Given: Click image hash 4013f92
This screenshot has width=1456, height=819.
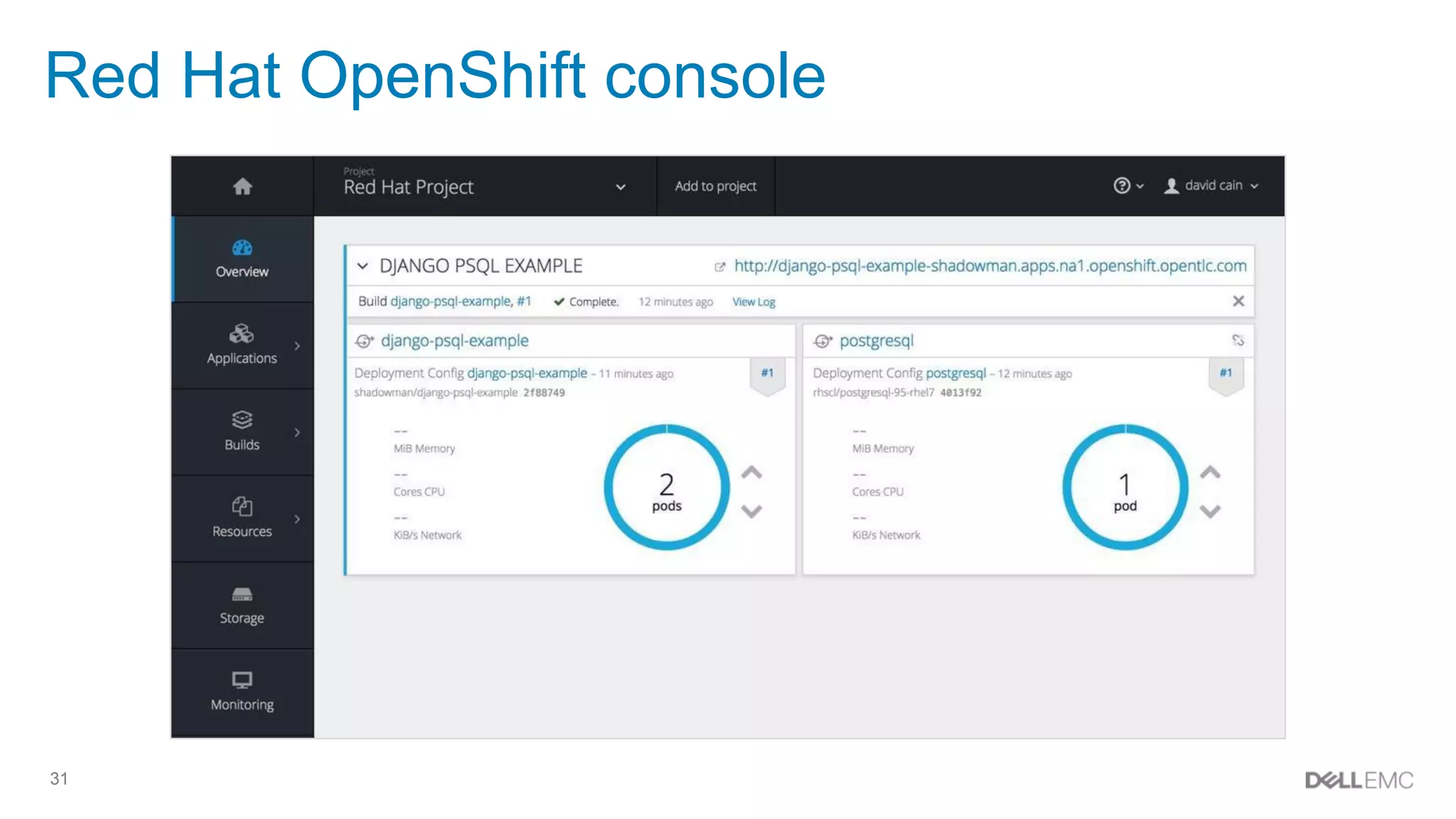Looking at the screenshot, I should point(960,392).
